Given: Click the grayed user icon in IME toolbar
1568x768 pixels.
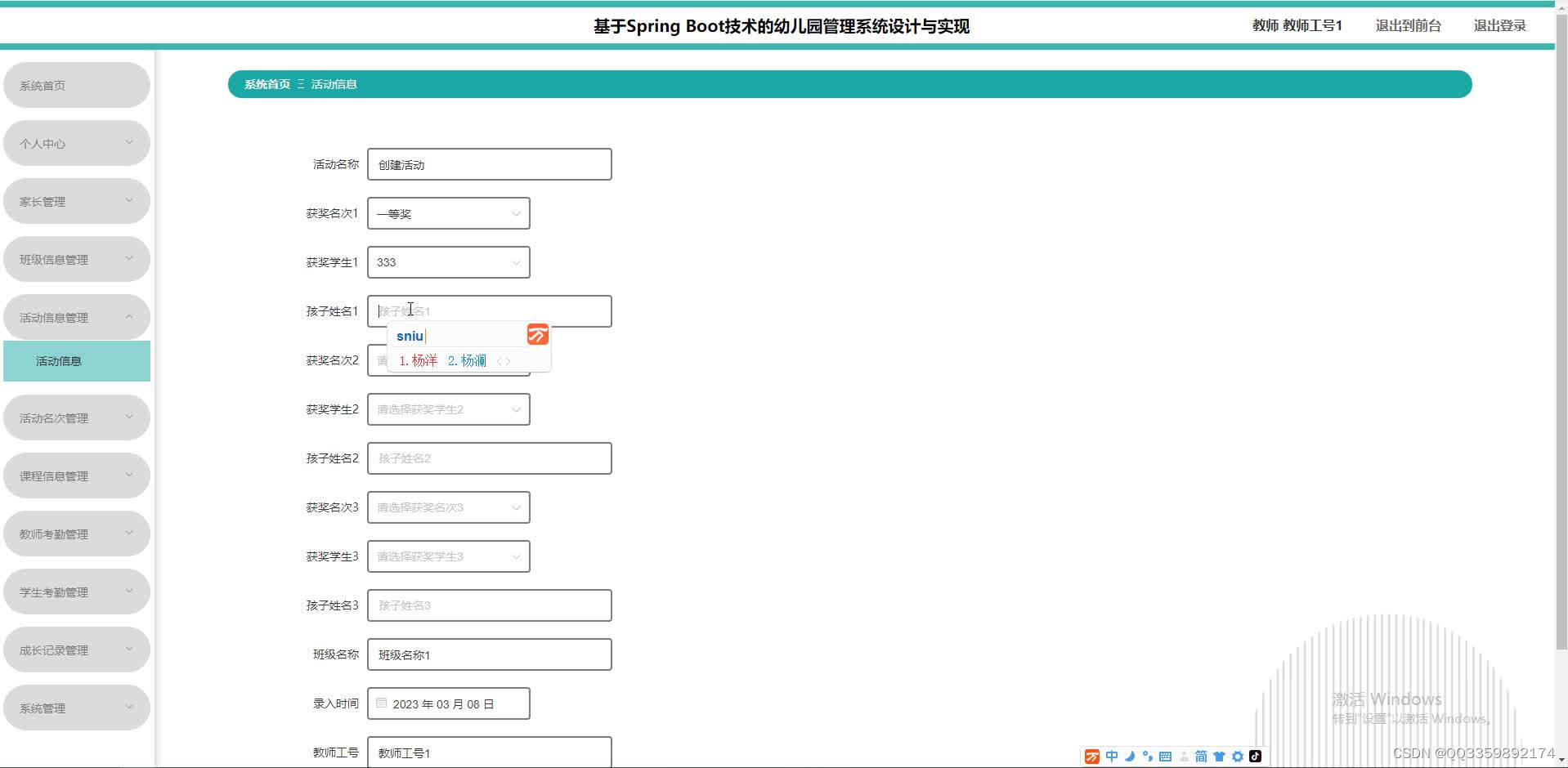Looking at the screenshot, I should pyautogui.click(x=1183, y=757).
